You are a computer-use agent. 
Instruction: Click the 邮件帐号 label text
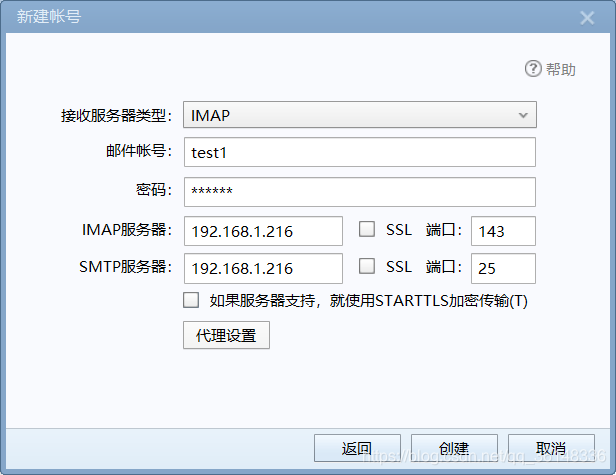[139, 150]
